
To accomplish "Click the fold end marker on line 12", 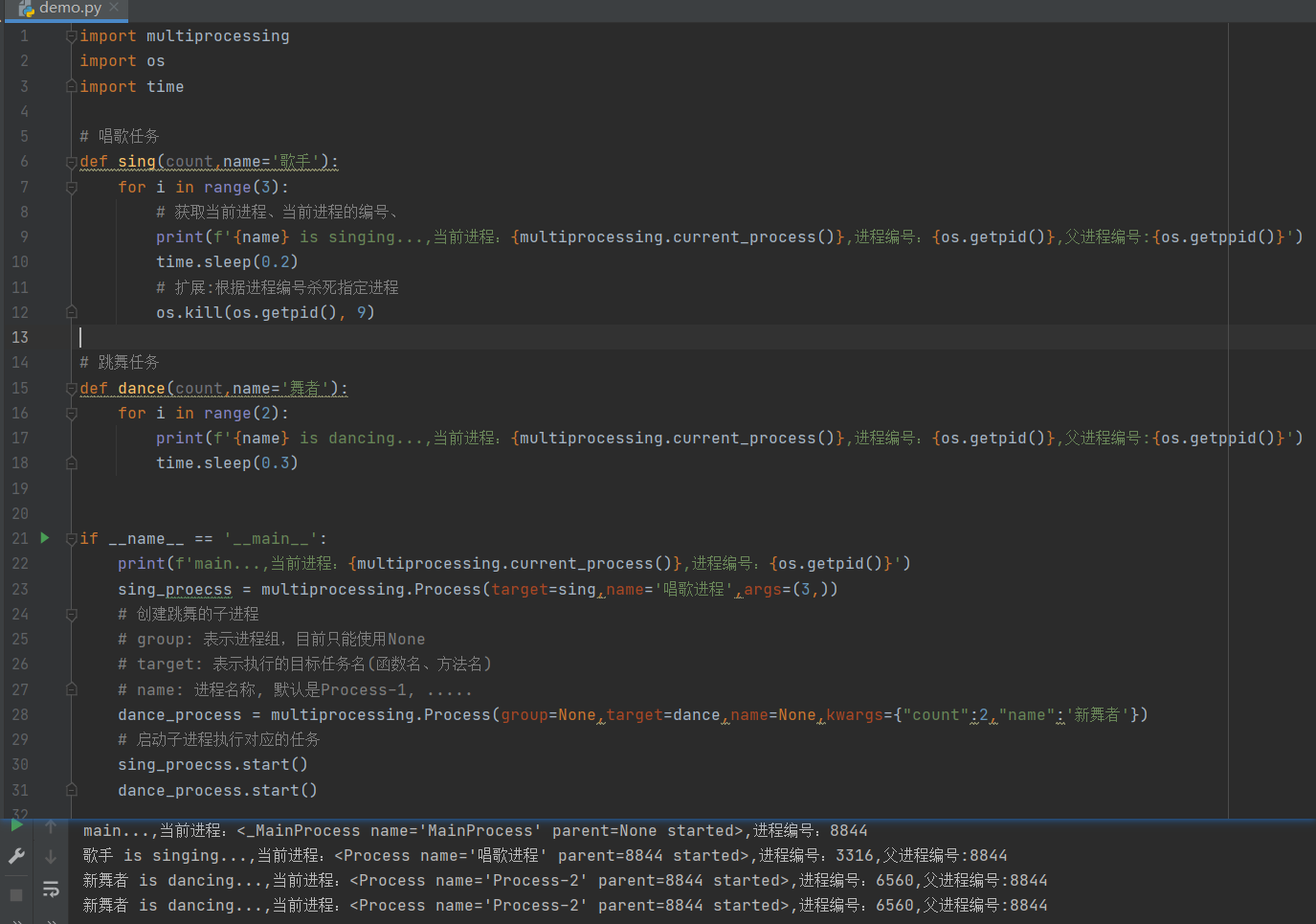I will click(x=71, y=312).
